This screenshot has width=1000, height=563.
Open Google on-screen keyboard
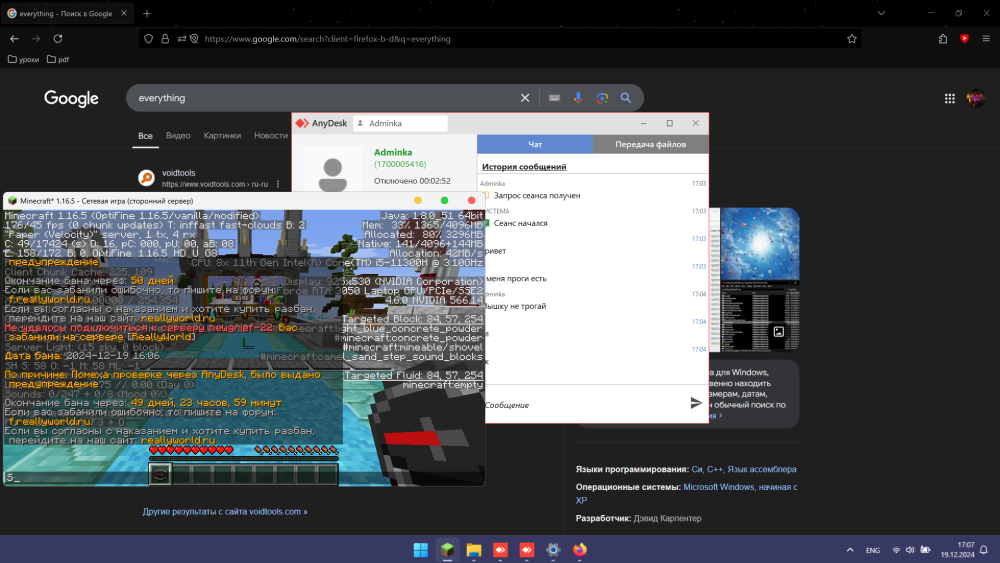[554, 98]
